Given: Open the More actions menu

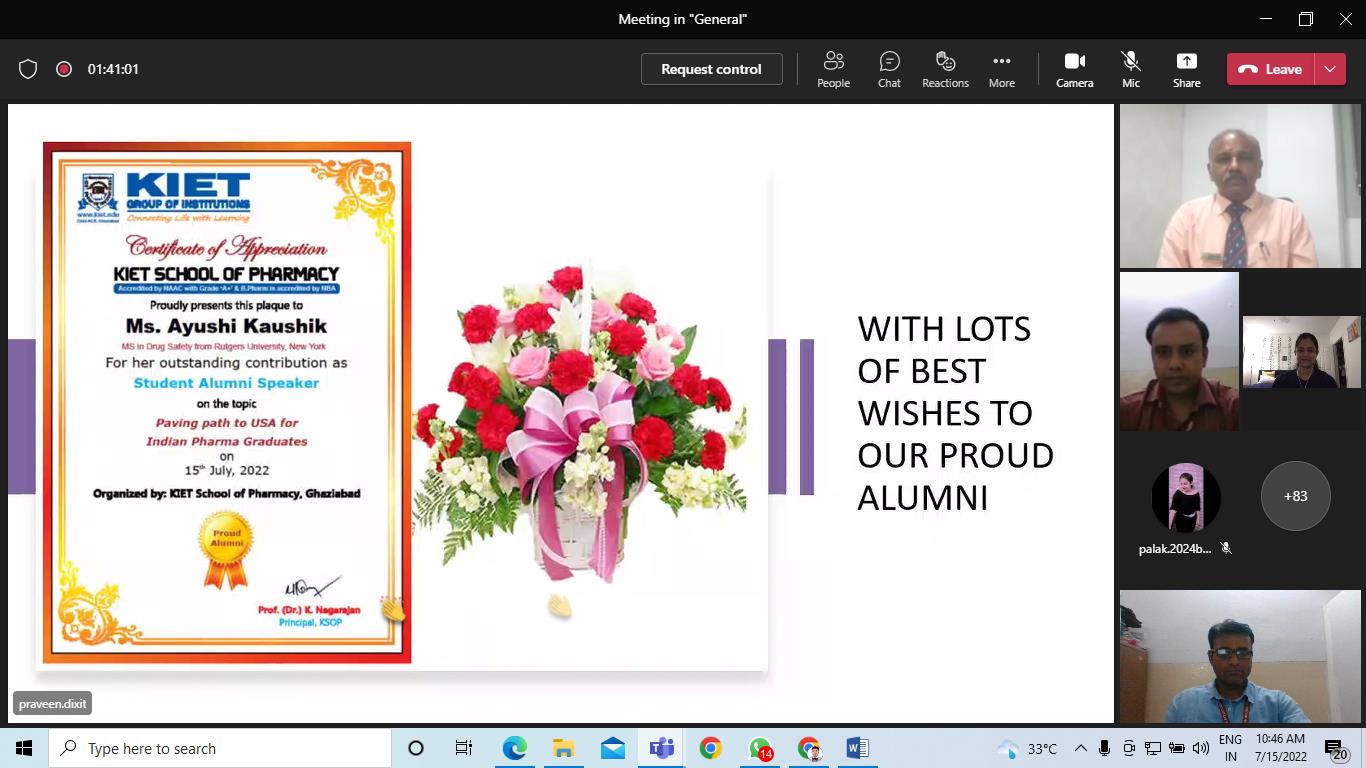Looking at the screenshot, I should coord(1001,69).
